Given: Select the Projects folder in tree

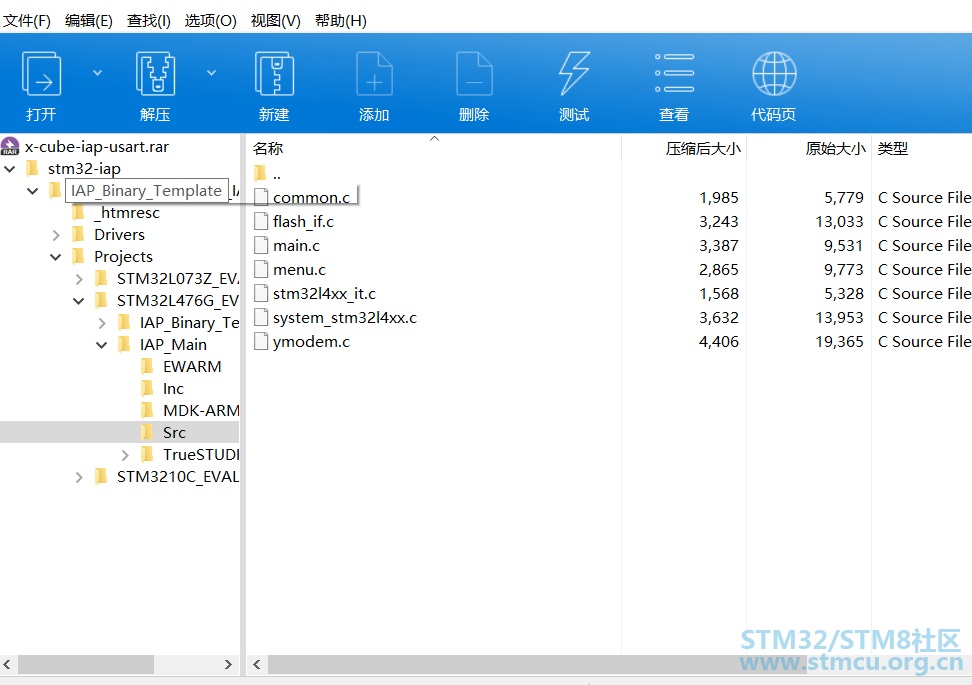Looking at the screenshot, I should [123, 257].
